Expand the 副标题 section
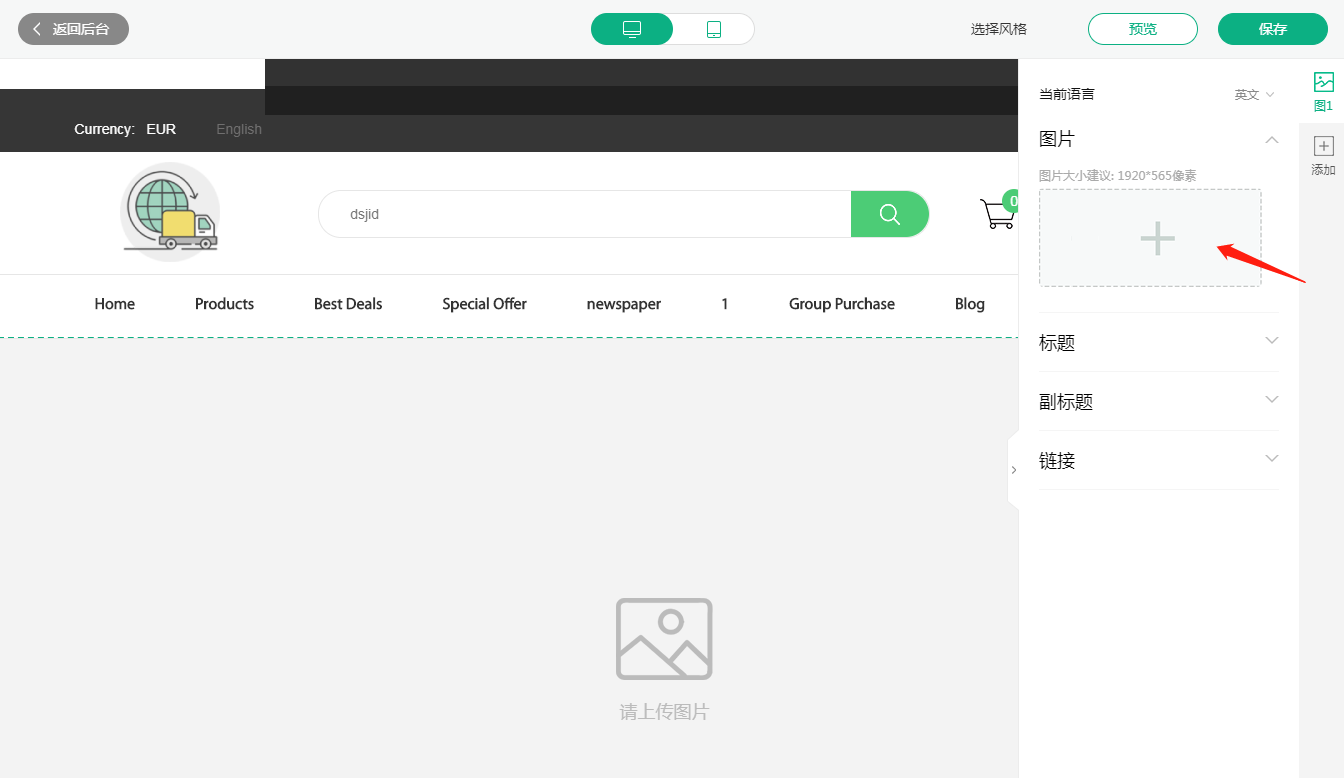 click(1159, 401)
